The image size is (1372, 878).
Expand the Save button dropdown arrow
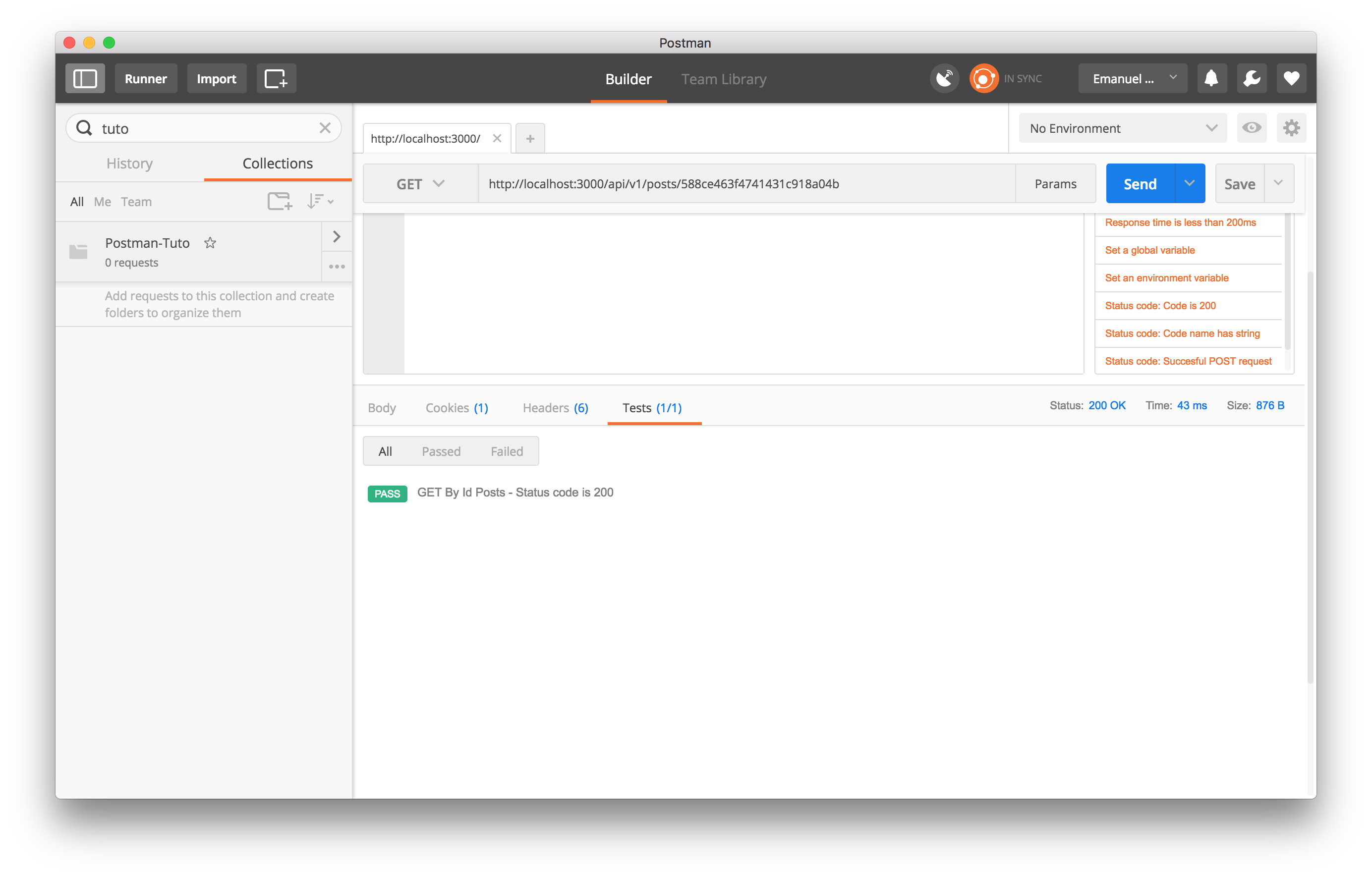click(x=1278, y=184)
